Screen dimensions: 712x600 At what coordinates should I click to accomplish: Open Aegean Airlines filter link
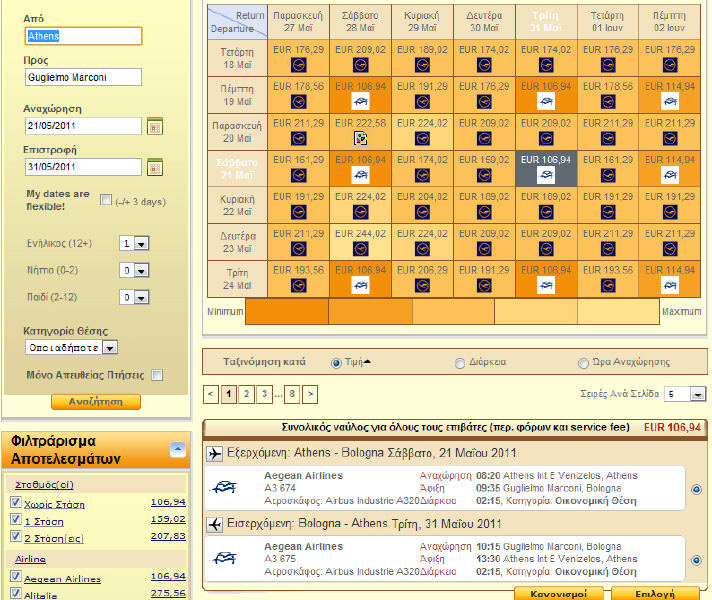tap(62, 579)
